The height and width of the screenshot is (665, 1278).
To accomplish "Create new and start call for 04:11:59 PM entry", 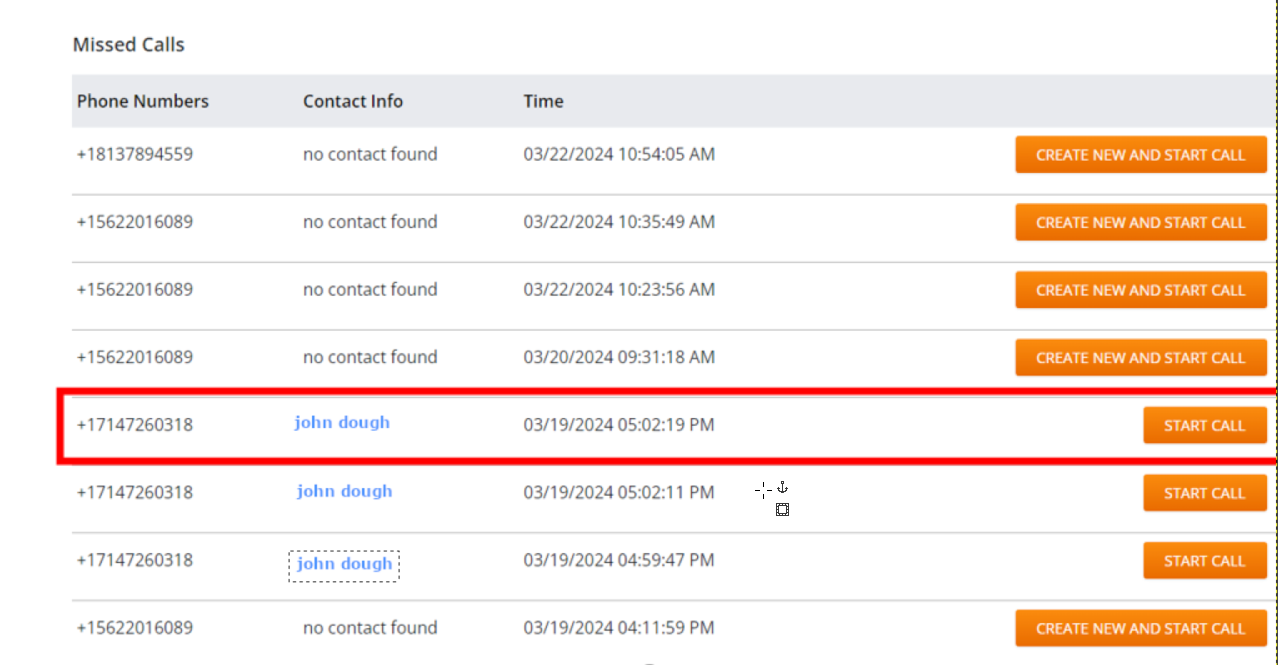I will tap(1140, 629).
